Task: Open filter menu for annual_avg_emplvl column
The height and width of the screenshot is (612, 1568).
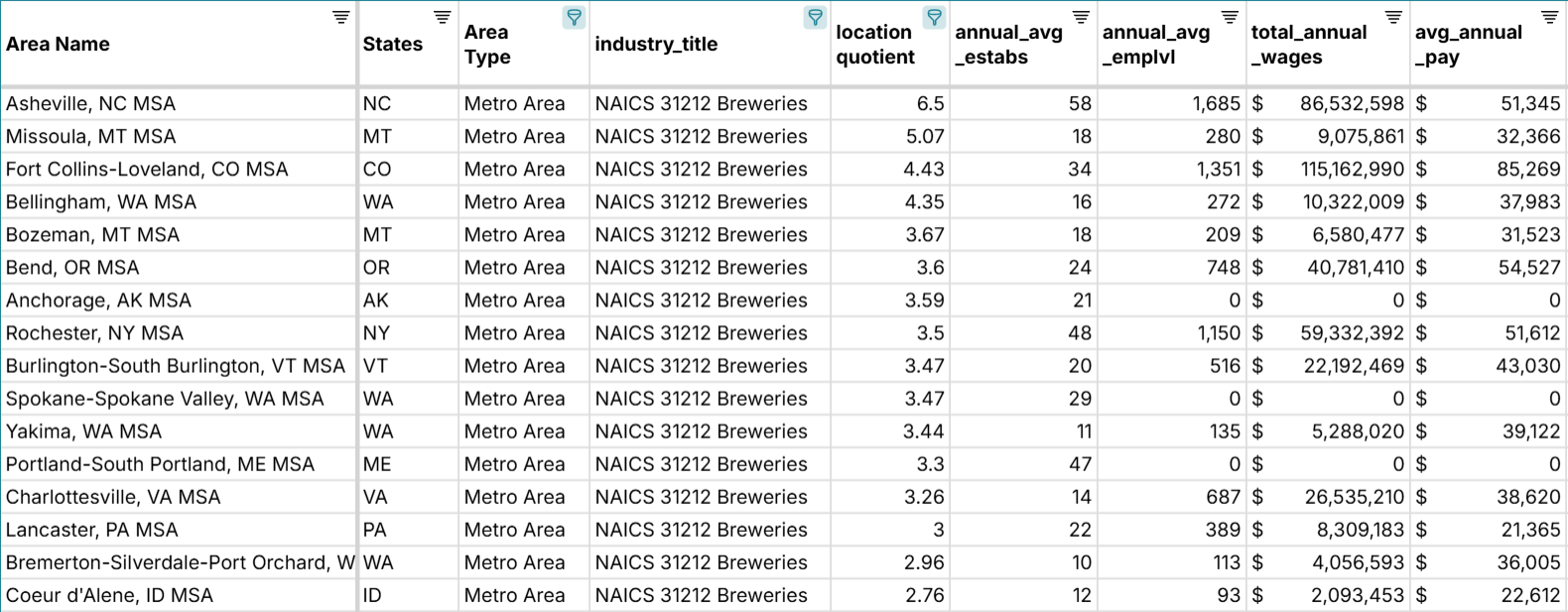Action: pyautogui.click(x=1230, y=17)
